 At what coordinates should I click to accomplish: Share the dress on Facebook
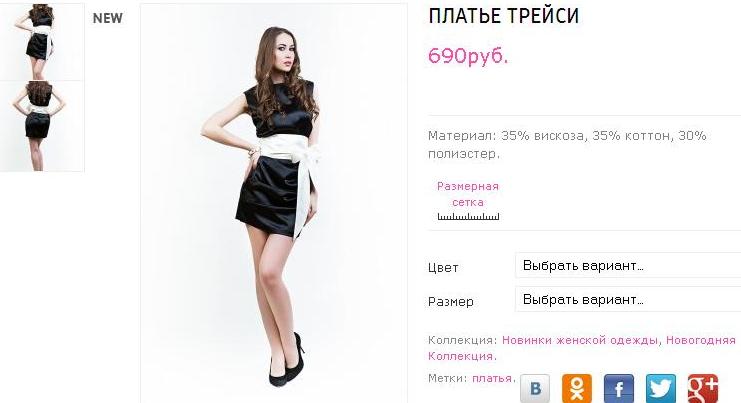(x=619, y=388)
